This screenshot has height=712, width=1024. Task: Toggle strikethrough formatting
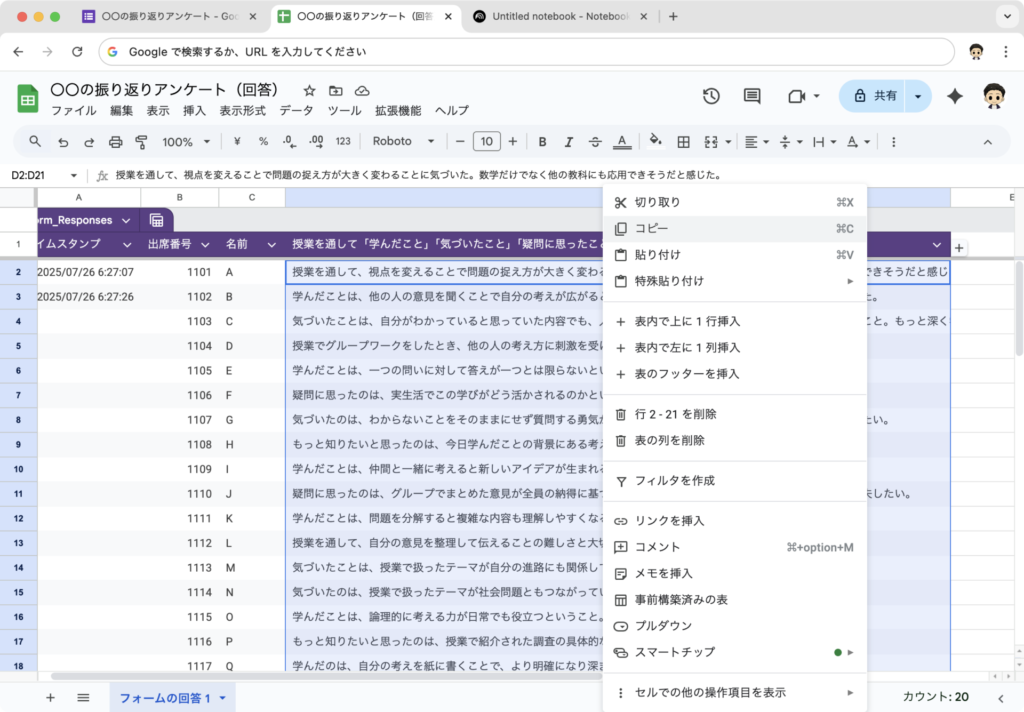[x=595, y=142]
